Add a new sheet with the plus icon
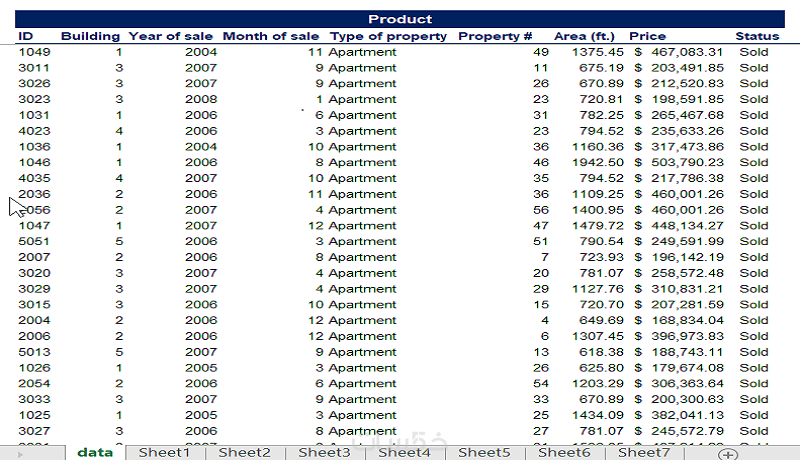 pos(728,454)
